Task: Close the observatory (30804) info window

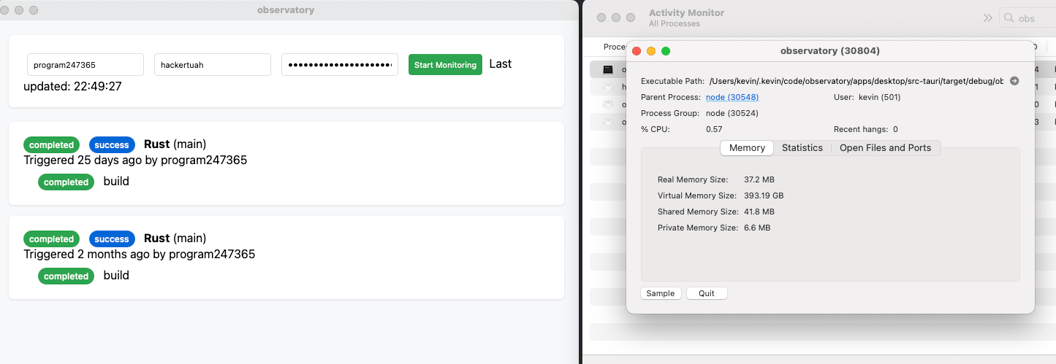Action: tap(636, 51)
